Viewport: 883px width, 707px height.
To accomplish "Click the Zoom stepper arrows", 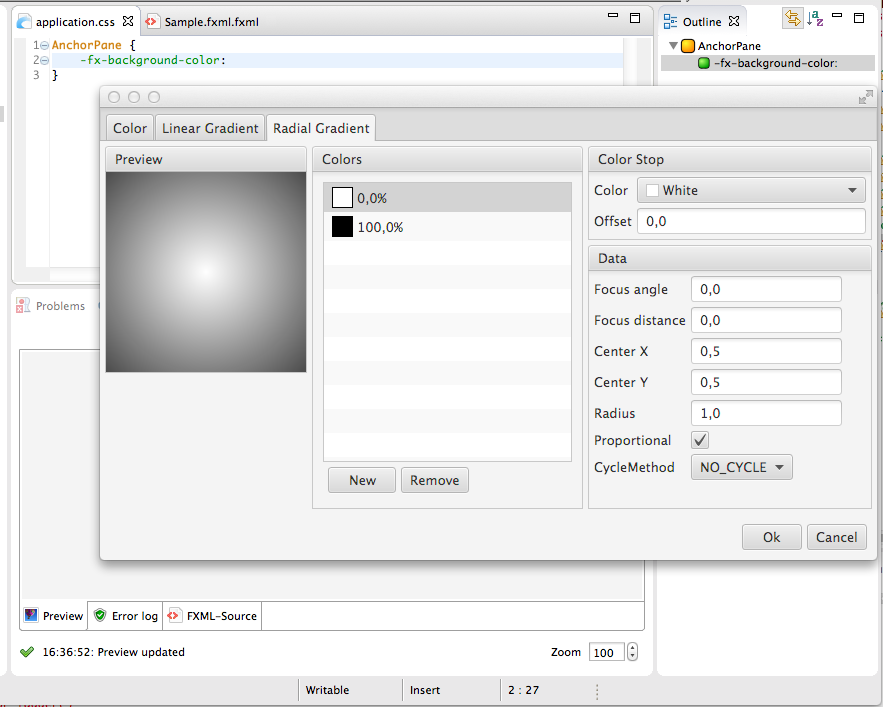I will coord(632,652).
